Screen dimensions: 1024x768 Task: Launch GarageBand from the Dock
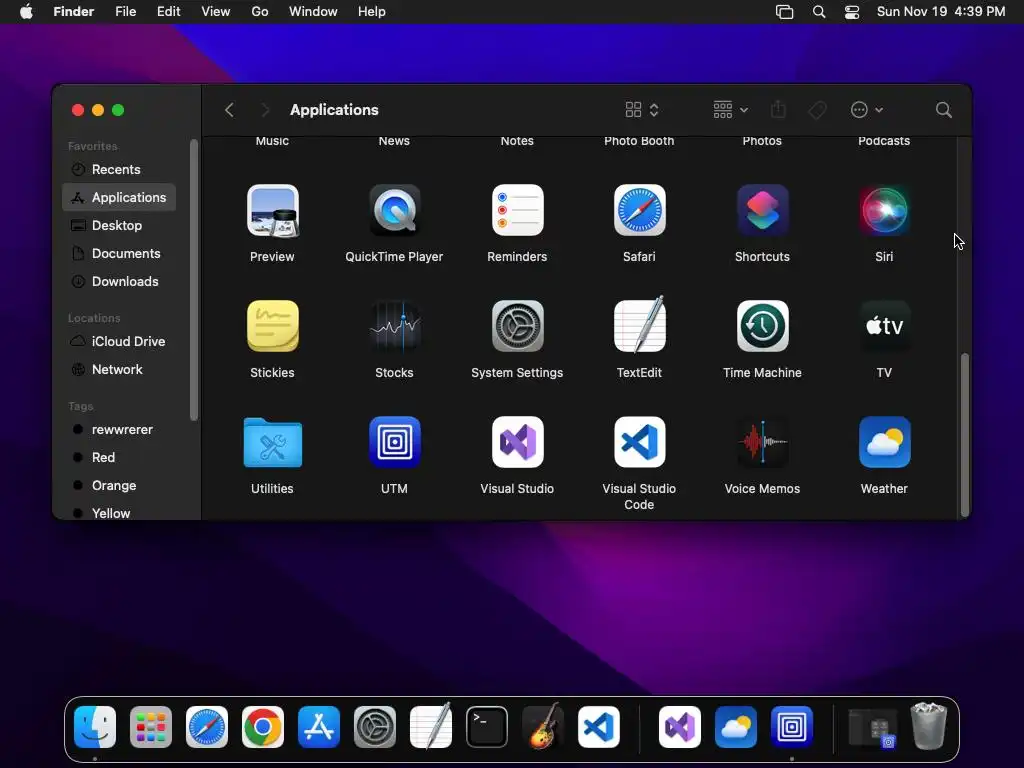tap(543, 727)
